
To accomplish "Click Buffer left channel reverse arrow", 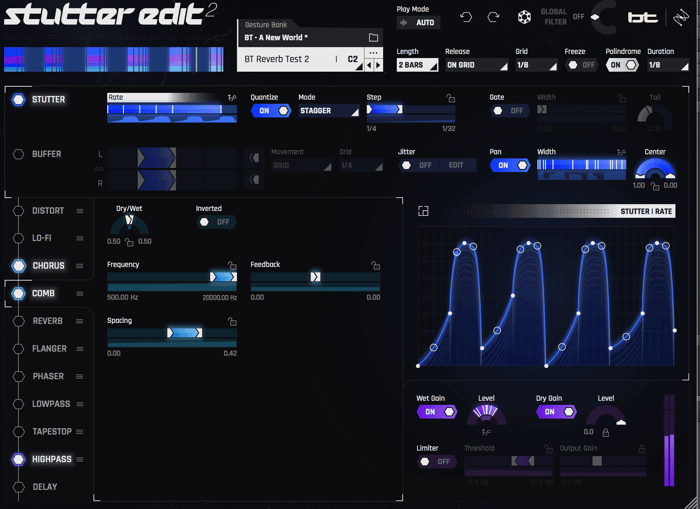I will click(254, 157).
